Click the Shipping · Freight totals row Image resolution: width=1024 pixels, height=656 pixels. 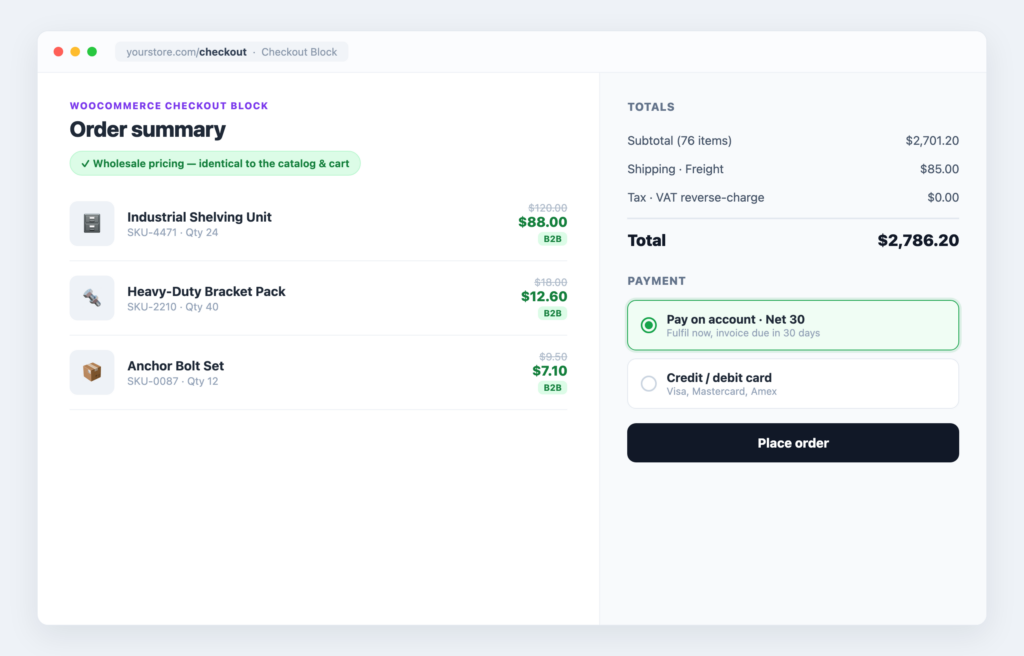[793, 169]
